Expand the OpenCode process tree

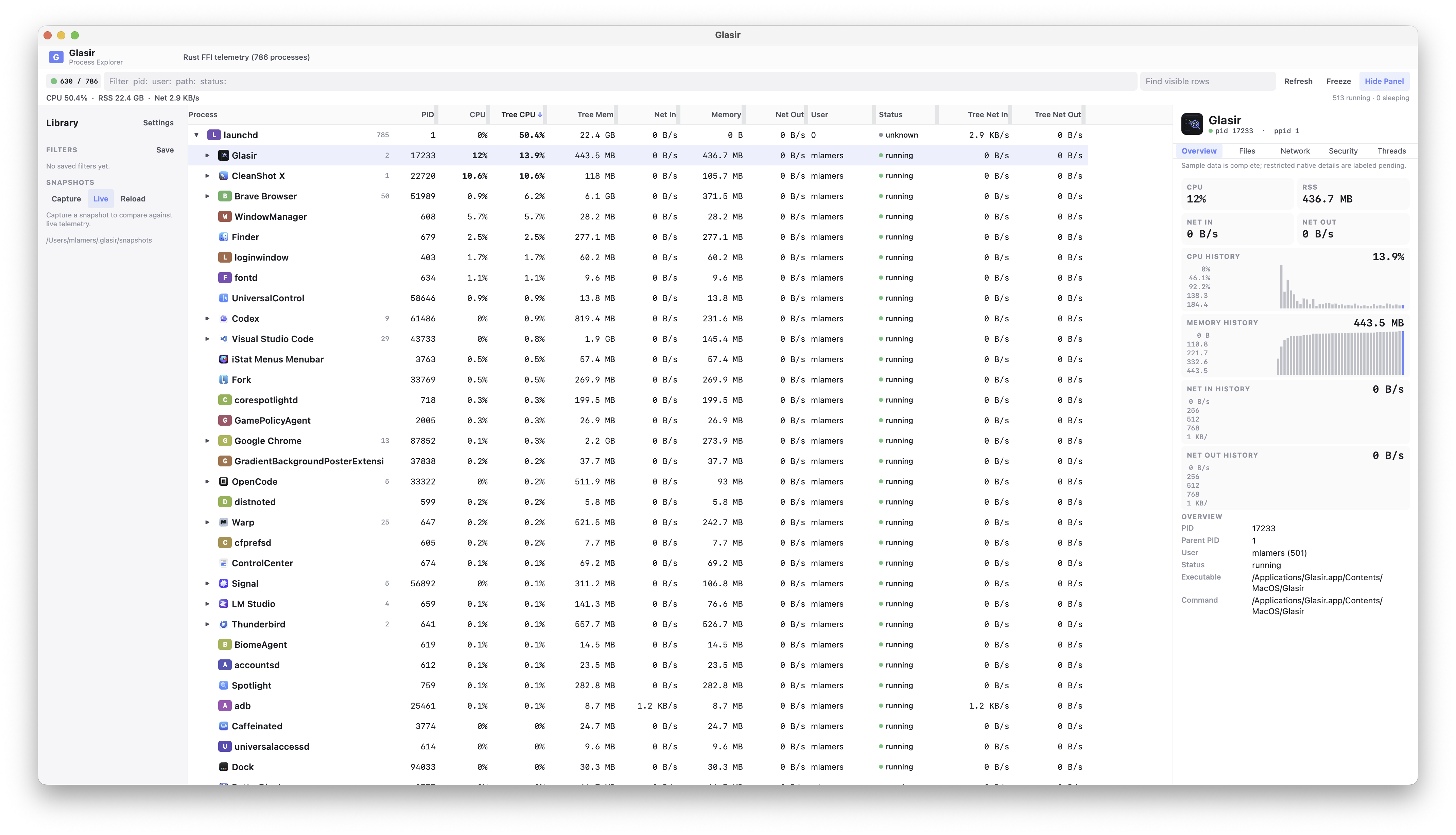pos(207,481)
